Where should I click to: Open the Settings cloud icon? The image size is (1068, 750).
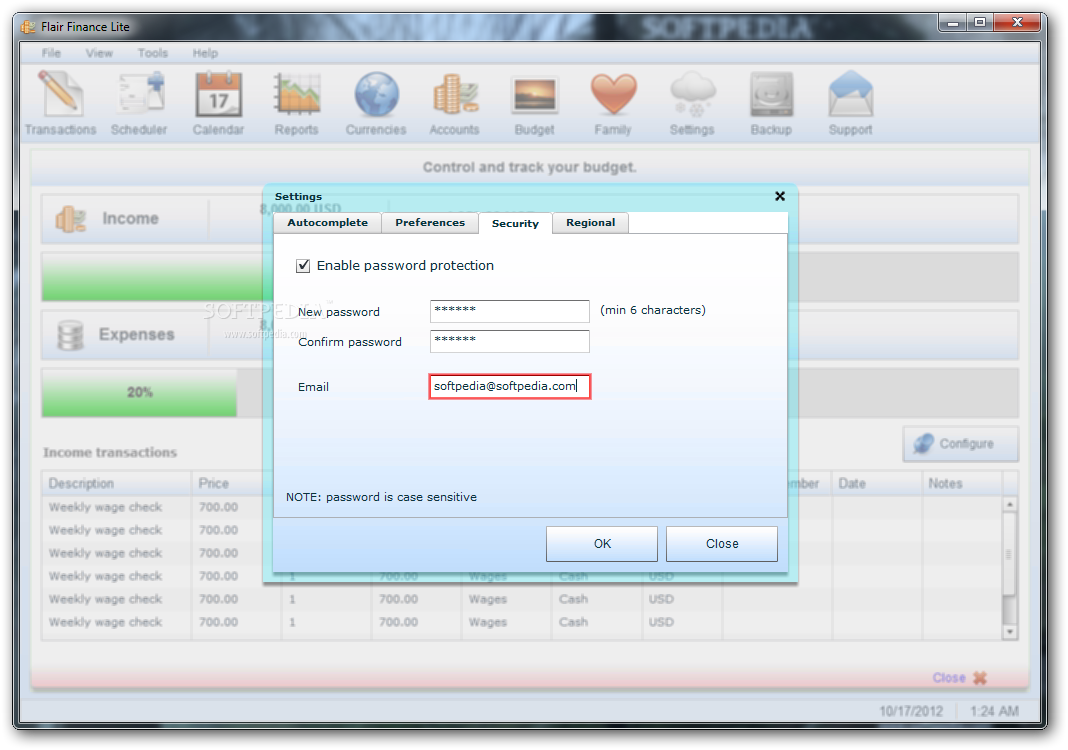[x=692, y=104]
